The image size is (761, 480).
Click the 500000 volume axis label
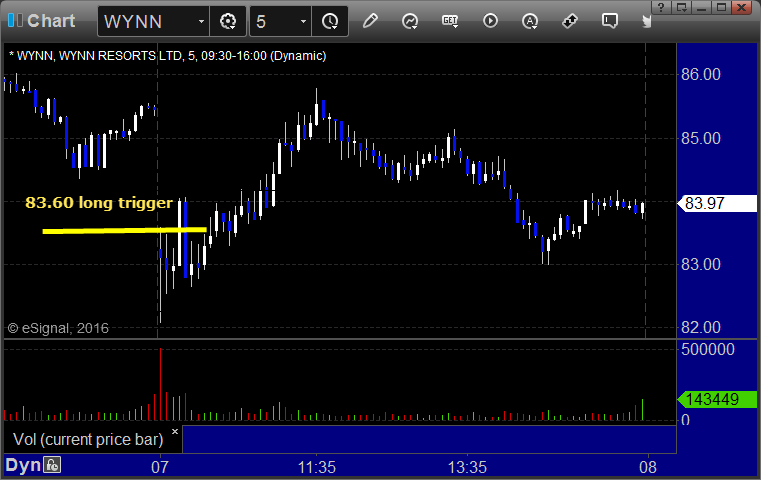[708, 349]
